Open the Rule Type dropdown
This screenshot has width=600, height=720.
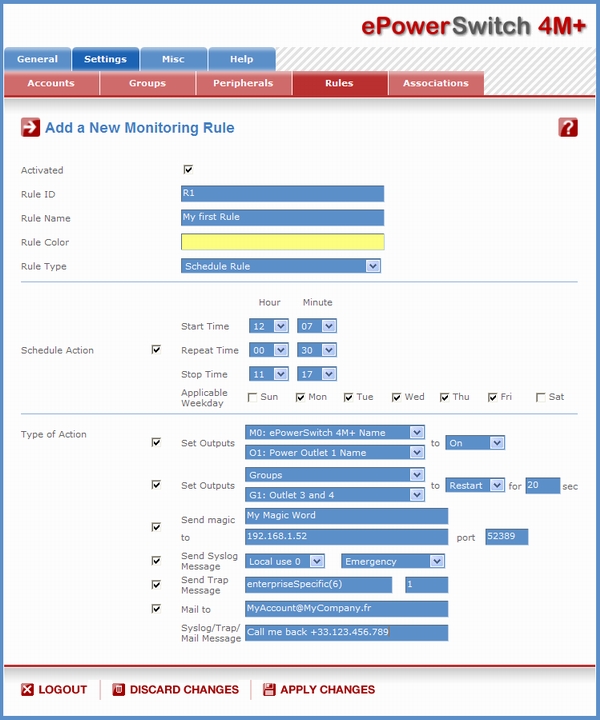(x=280, y=266)
